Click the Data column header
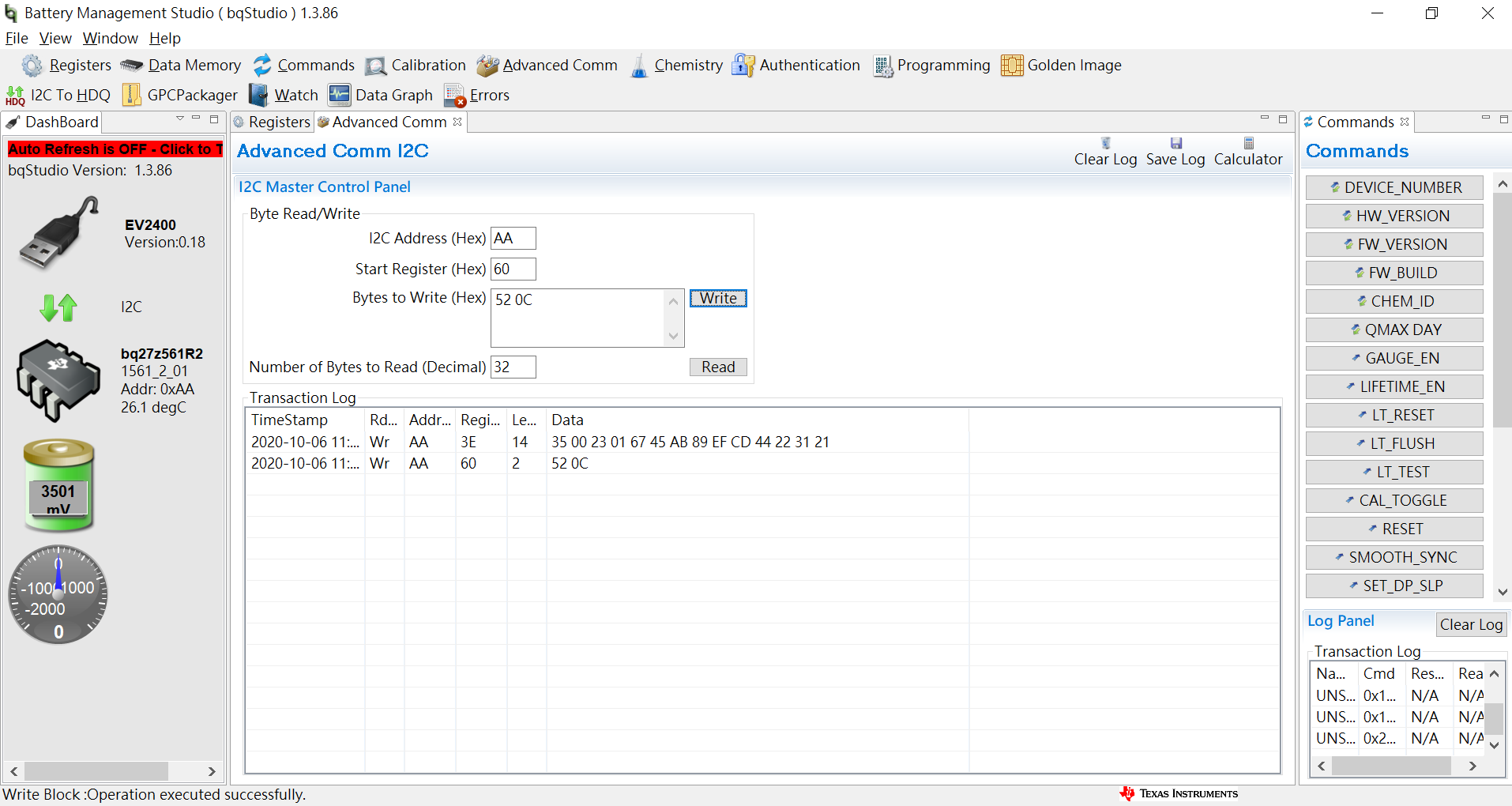 click(x=757, y=420)
